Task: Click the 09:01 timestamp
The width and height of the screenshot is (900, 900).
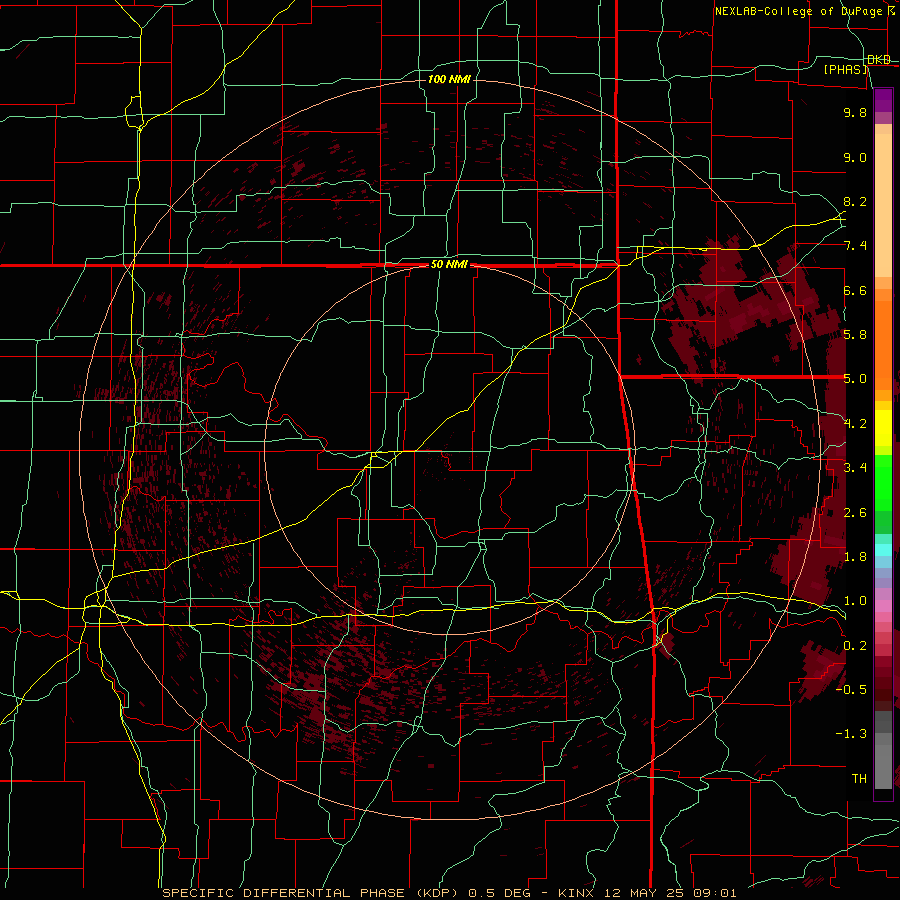Action: pyautogui.click(x=716, y=893)
